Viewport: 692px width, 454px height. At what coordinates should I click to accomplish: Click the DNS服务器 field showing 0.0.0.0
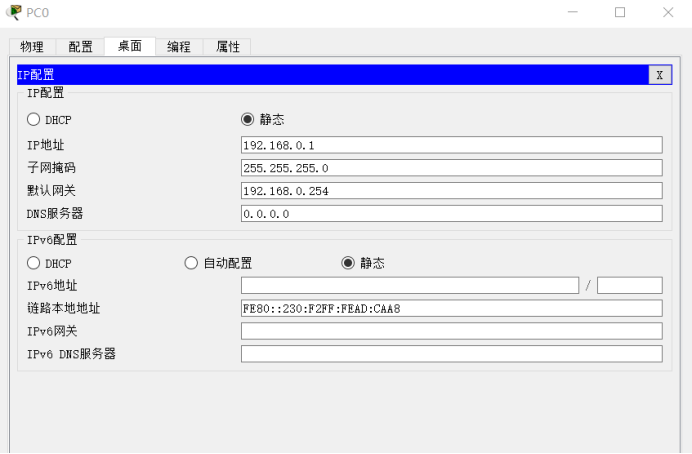(451, 214)
